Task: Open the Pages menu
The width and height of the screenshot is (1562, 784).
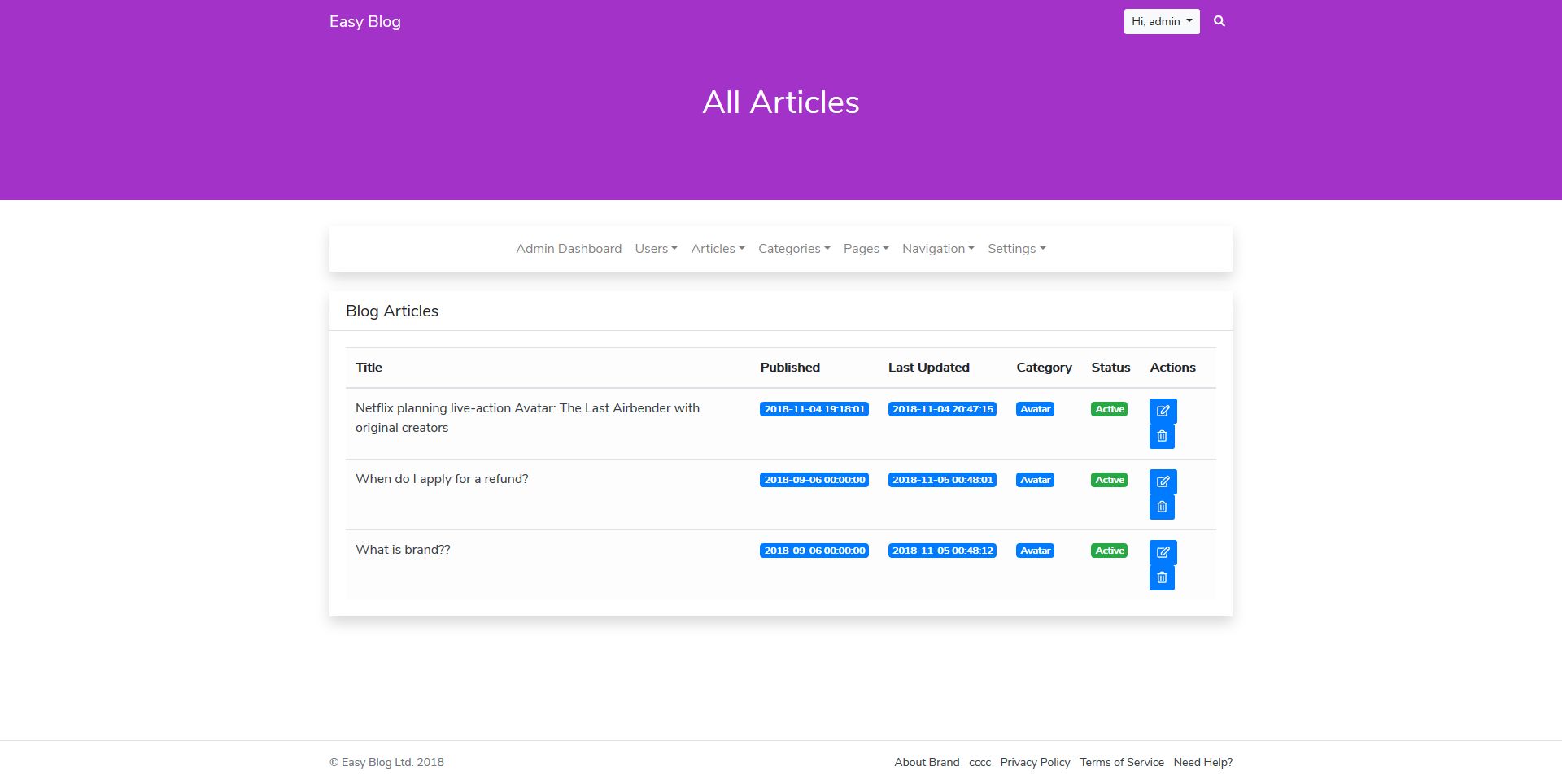Action: click(866, 249)
